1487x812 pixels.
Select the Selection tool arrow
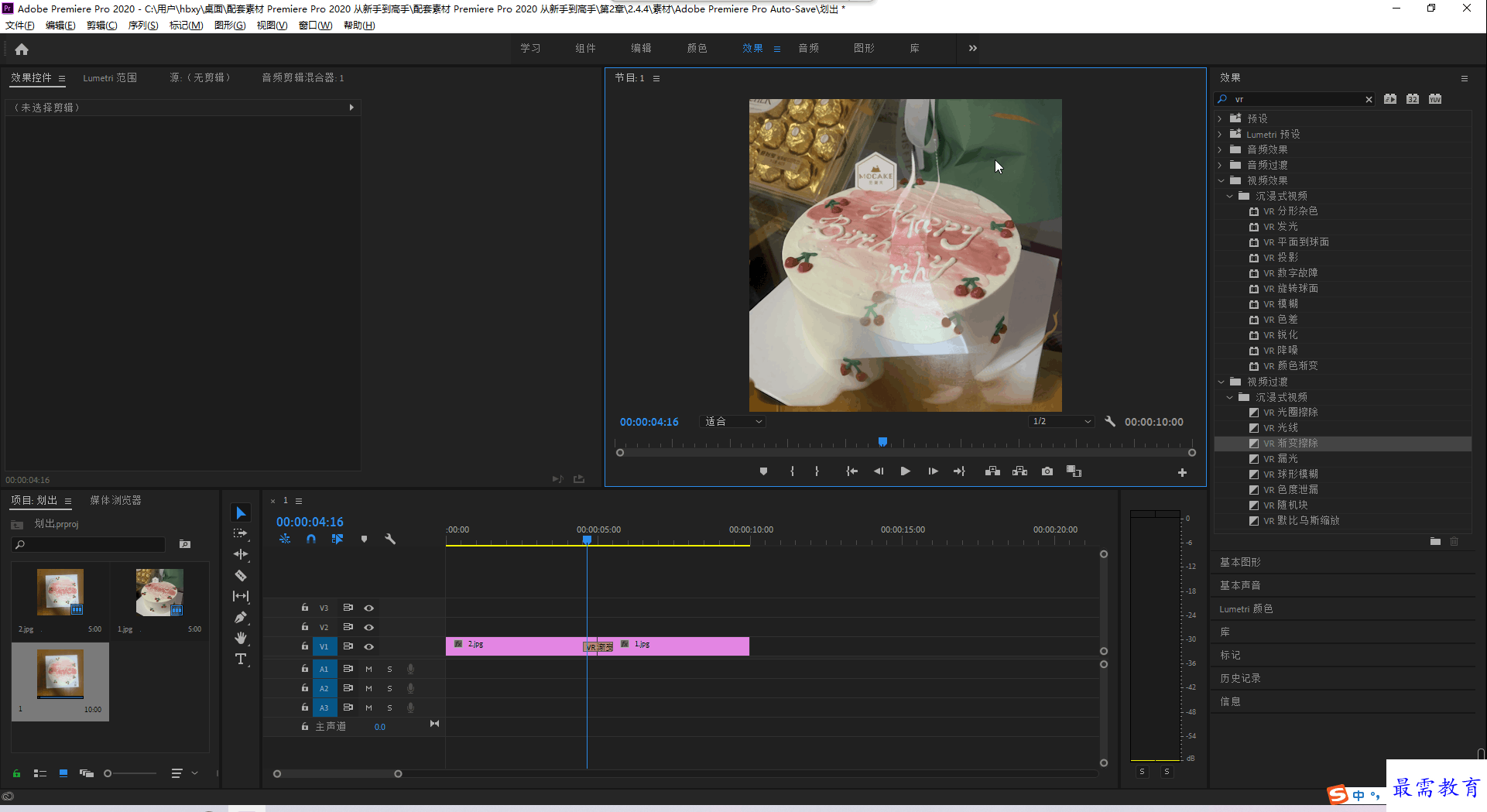tap(241, 513)
